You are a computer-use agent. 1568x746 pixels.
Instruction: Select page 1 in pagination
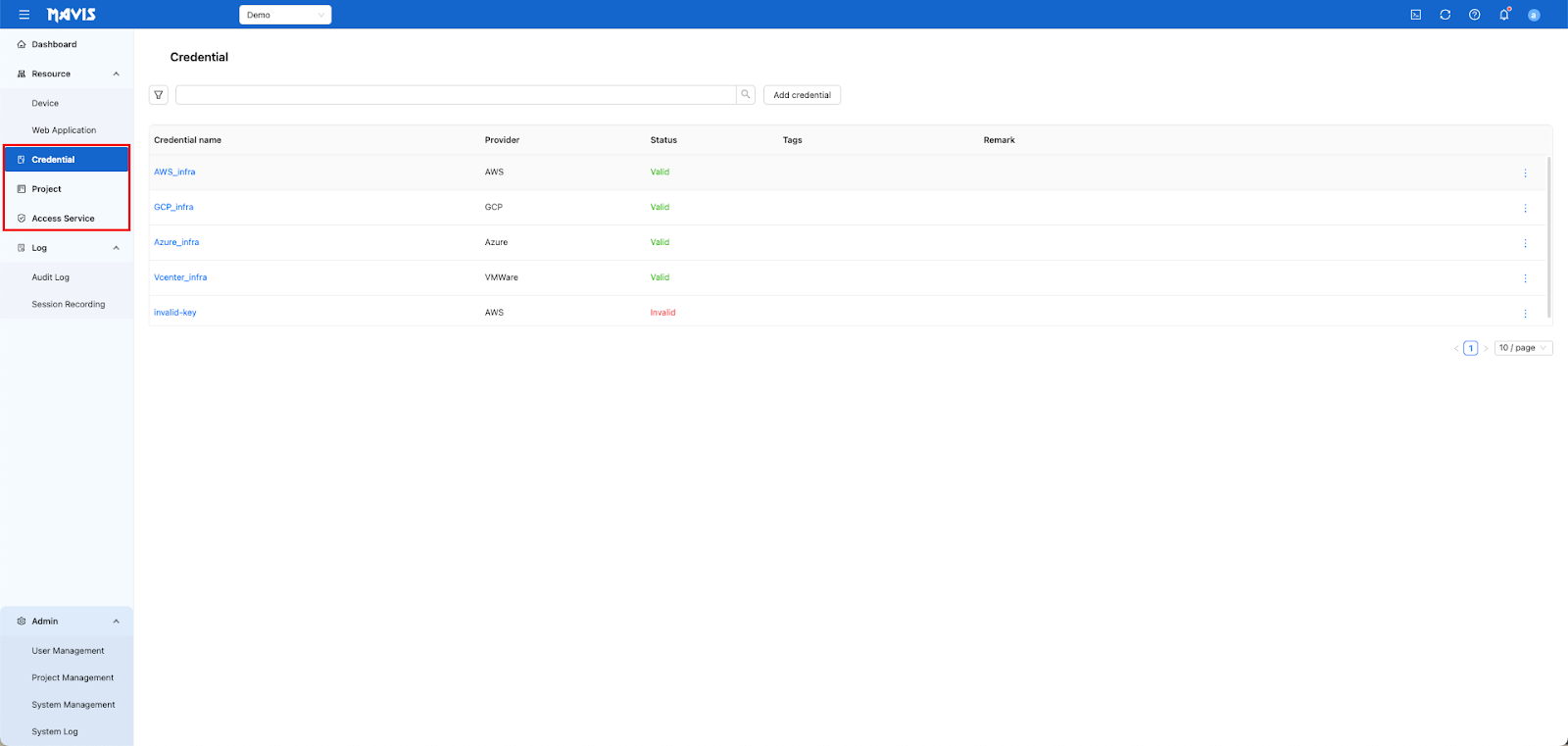1471,348
